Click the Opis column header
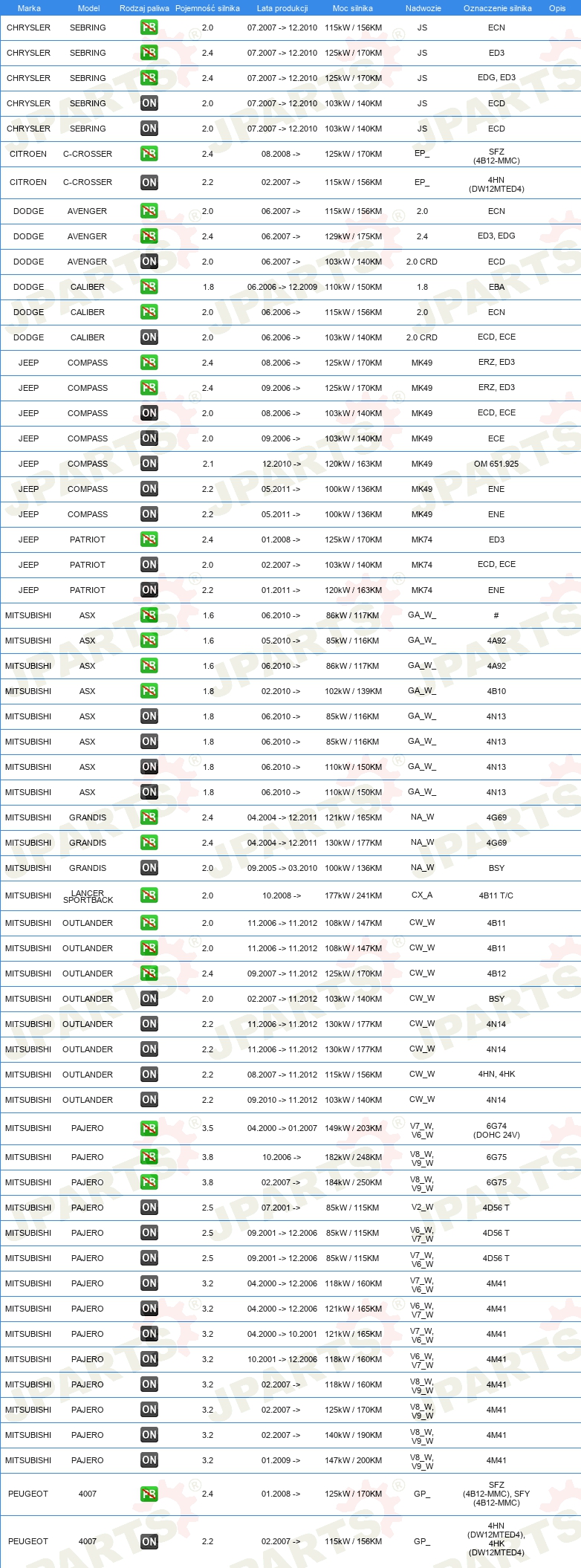The height and width of the screenshot is (1568, 581). click(x=557, y=8)
